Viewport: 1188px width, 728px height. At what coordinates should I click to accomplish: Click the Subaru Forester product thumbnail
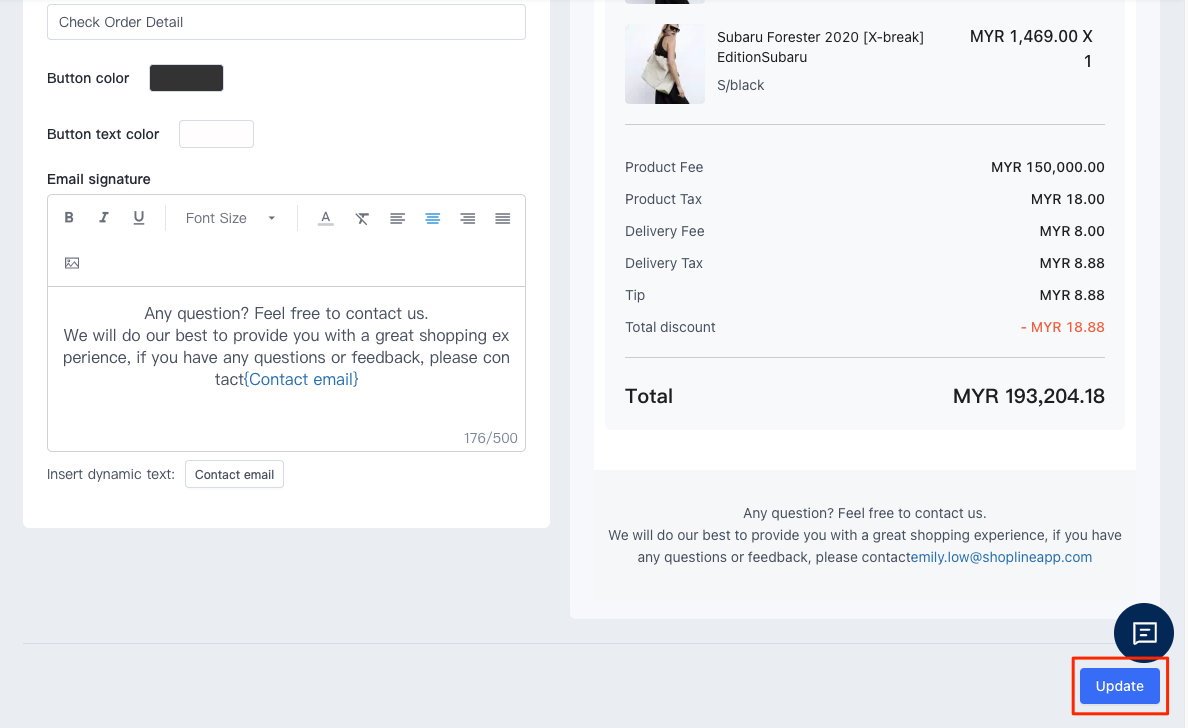click(665, 64)
